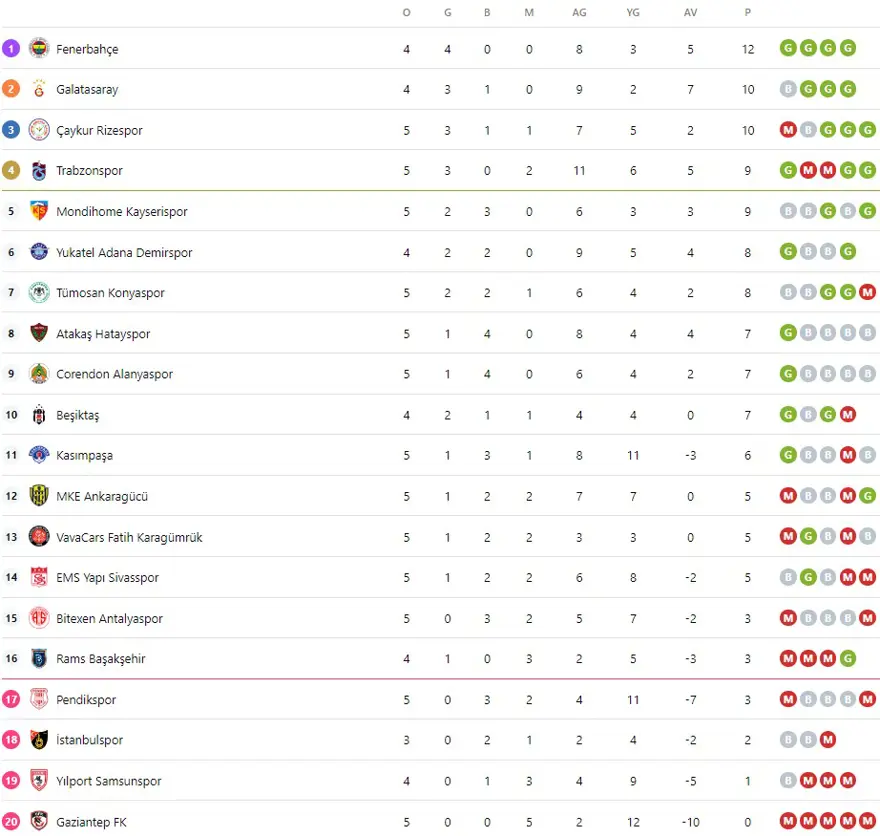
Task: Click the Tümosan Konyaspor team name
Action: (x=110, y=293)
